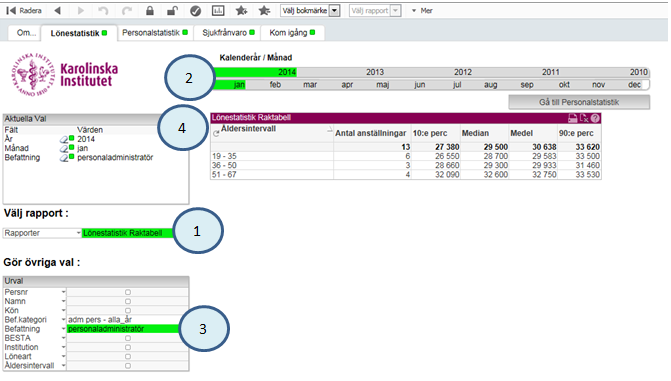Sort by Antal anställningar column header

click(372, 134)
